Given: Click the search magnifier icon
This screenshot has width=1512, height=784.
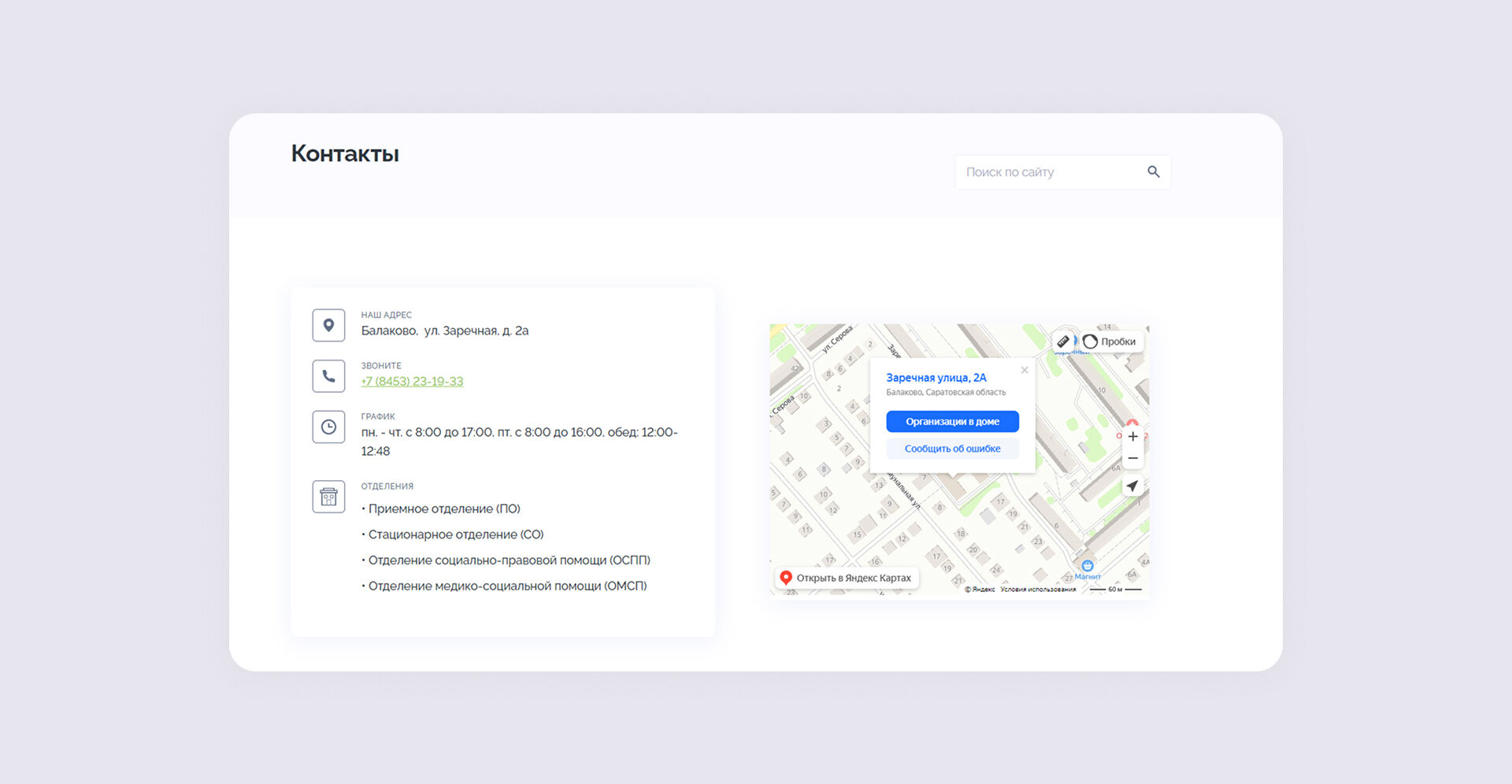Looking at the screenshot, I should (1153, 172).
